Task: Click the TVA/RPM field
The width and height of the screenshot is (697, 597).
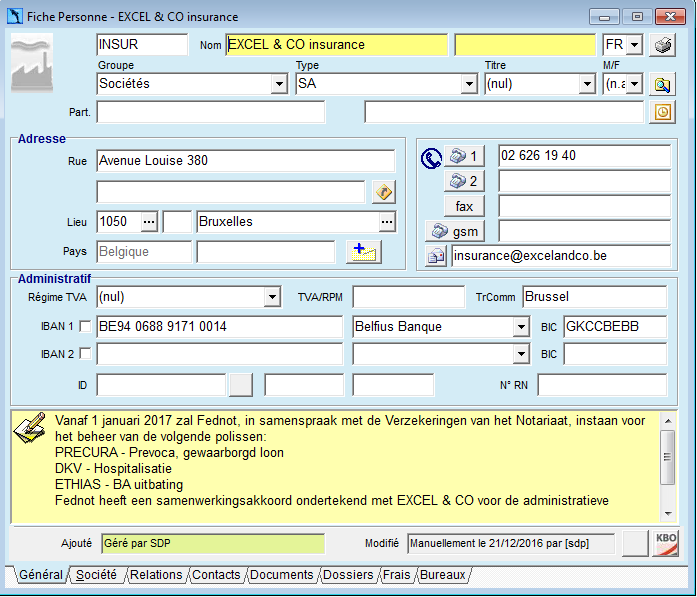Action: pyautogui.click(x=409, y=297)
